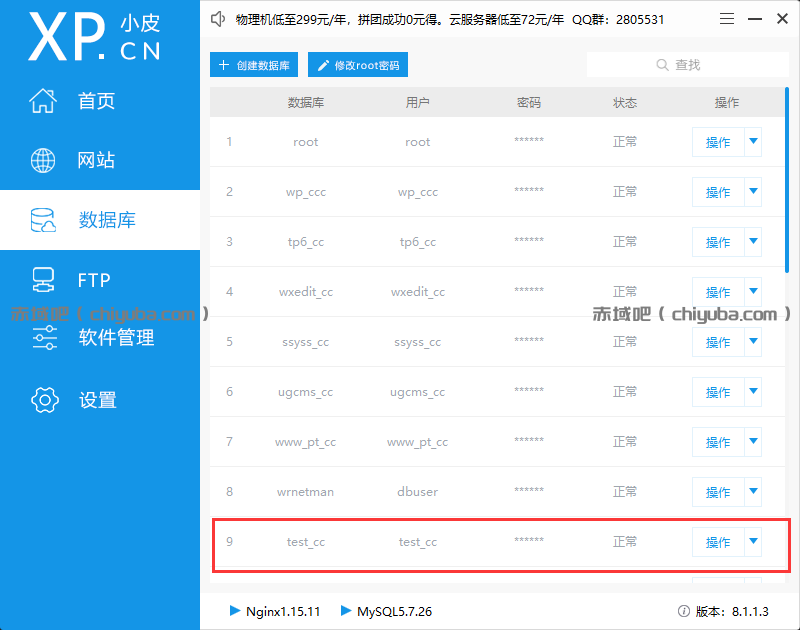This screenshot has width=800, height=630.
Task: Minimize the XP.CN window
Action: coord(755,19)
